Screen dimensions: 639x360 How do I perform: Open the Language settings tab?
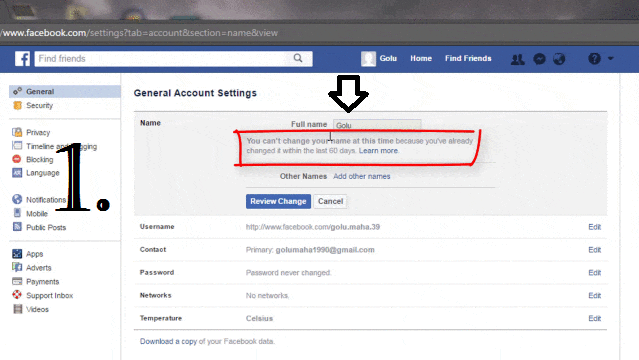tap(43, 173)
